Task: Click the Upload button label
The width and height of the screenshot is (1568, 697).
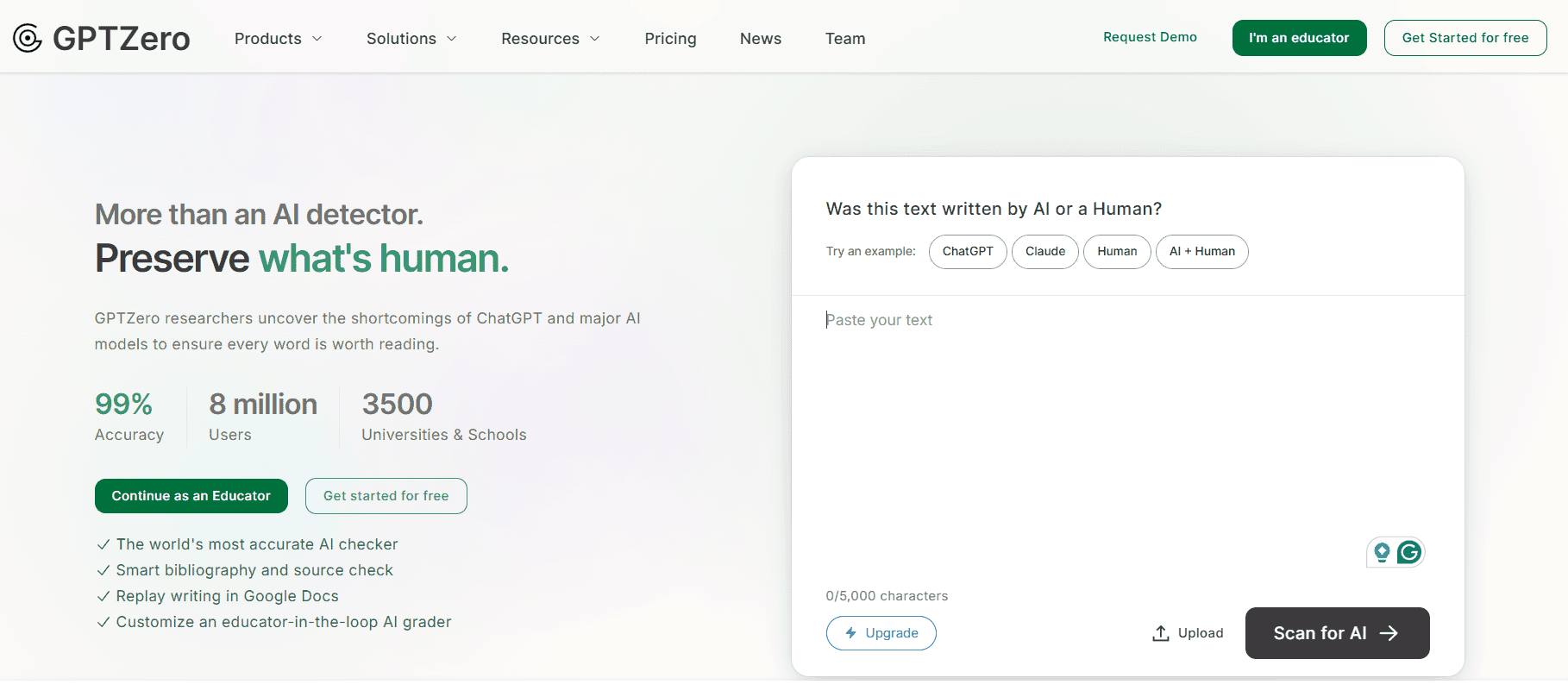Action: click(x=1201, y=633)
